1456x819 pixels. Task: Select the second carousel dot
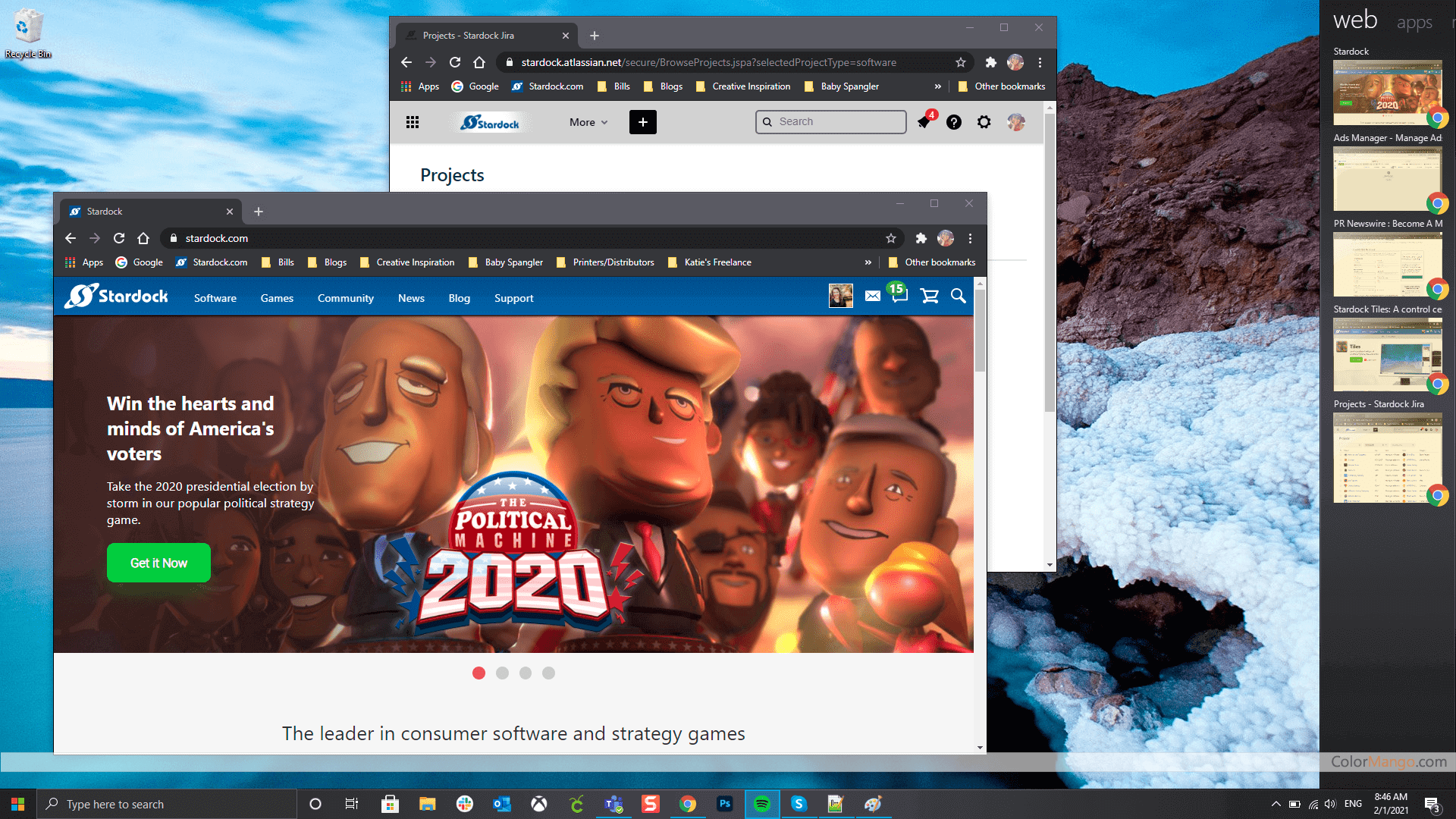click(502, 673)
